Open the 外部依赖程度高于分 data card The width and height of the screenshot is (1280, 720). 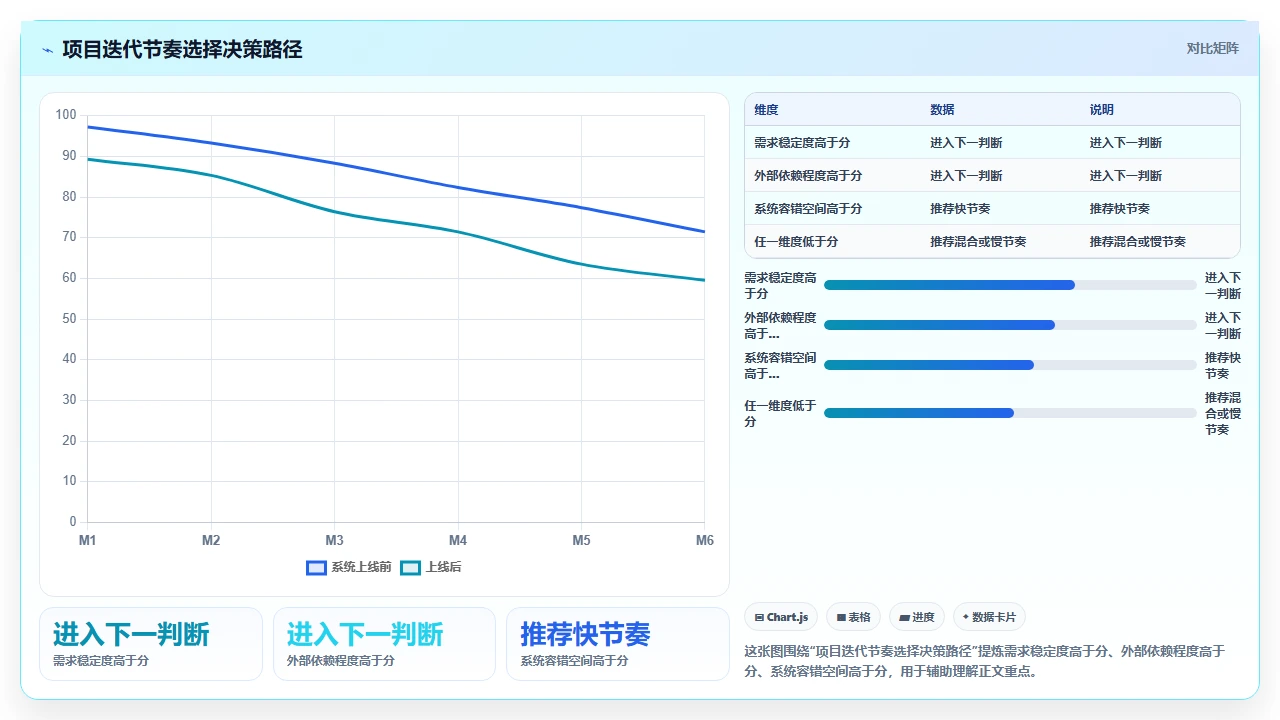[x=384, y=644]
